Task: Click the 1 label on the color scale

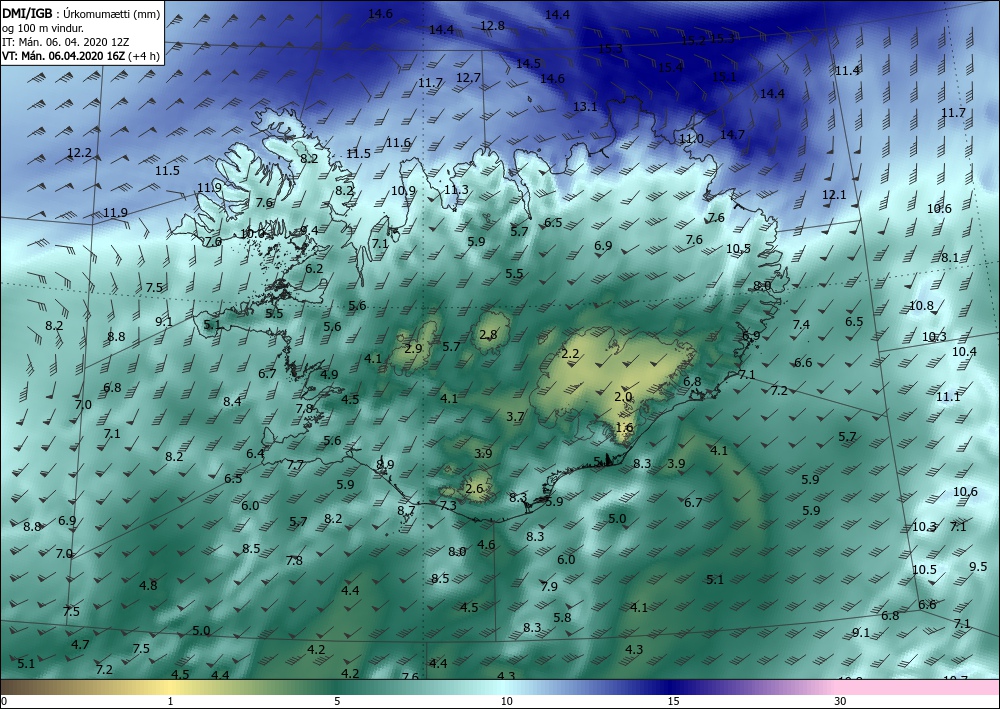Action: (170, 702)
